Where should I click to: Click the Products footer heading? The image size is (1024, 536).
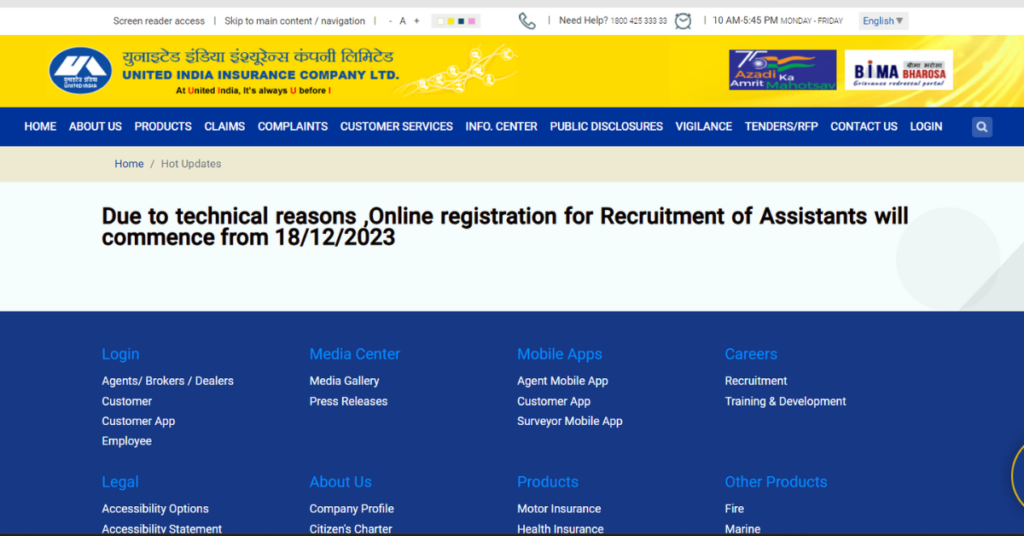[x=547, y=482]
